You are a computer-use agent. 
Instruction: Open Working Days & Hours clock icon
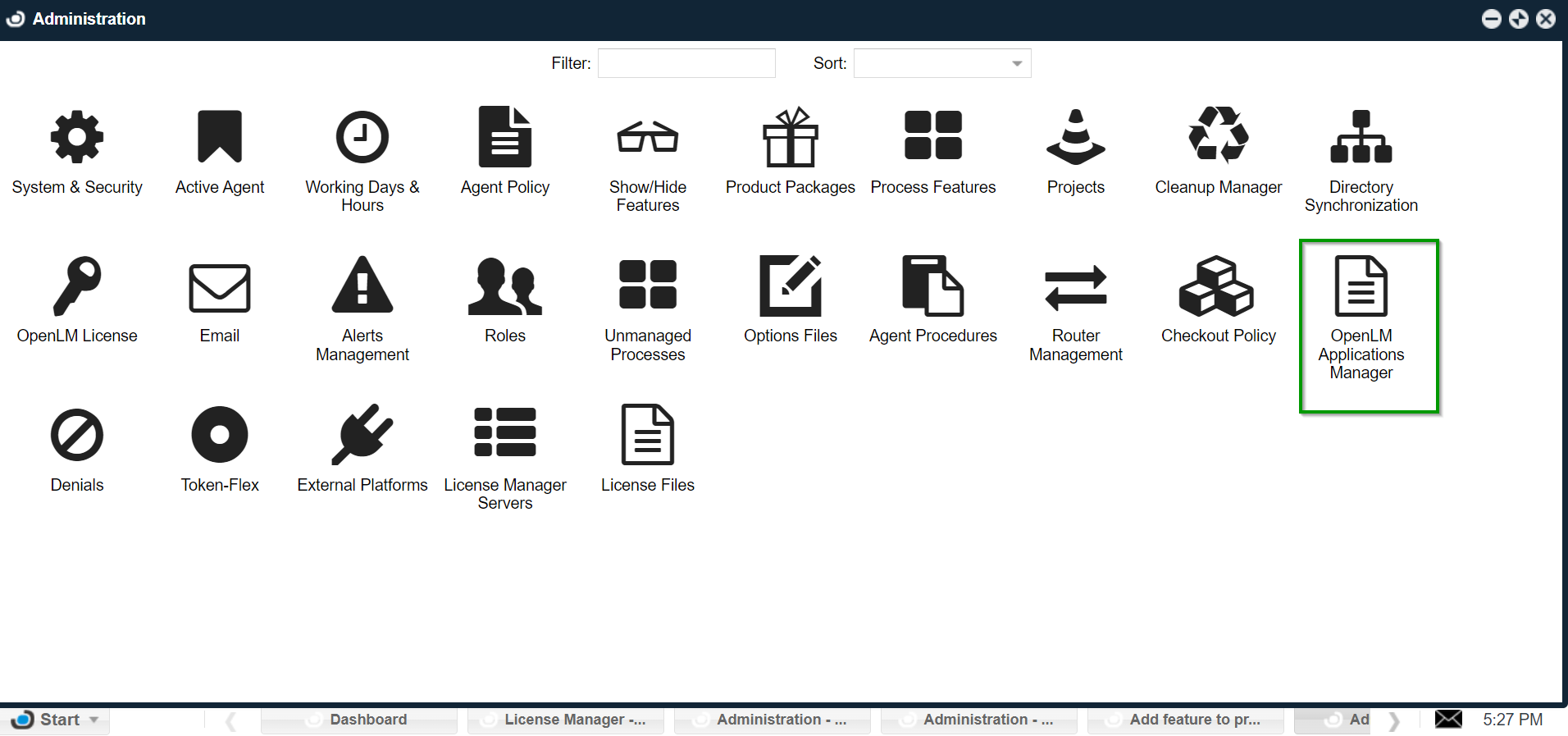click(362, 138)
